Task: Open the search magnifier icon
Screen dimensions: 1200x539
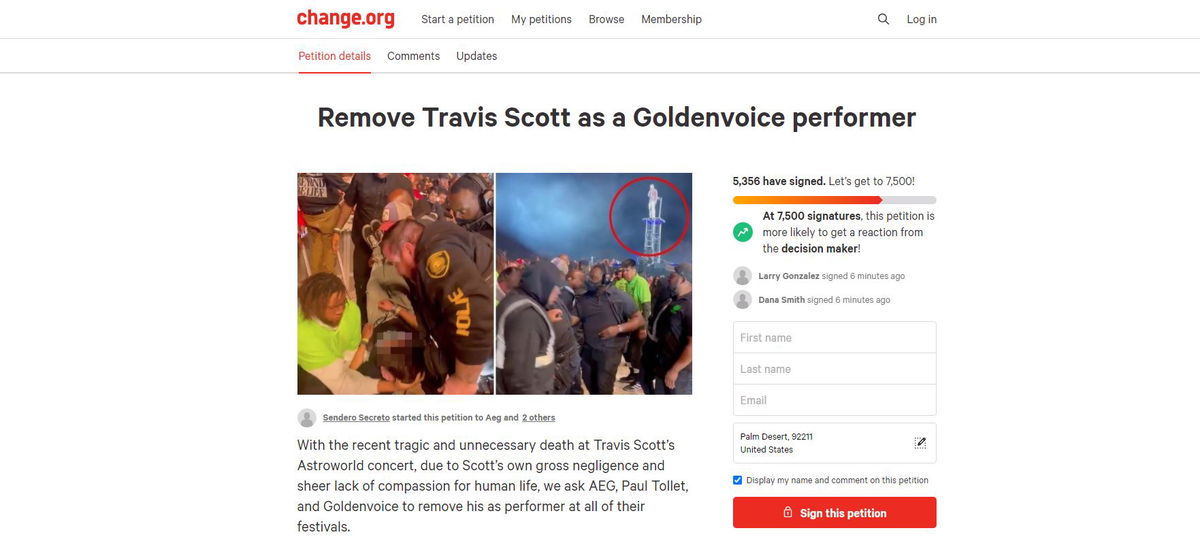Action: pyautogui.click(x=883, y=19)
